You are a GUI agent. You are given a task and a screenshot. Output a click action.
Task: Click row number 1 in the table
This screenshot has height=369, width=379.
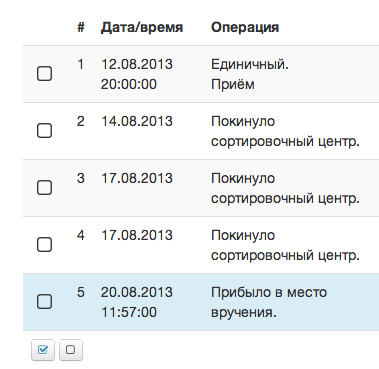pos(81,64)
